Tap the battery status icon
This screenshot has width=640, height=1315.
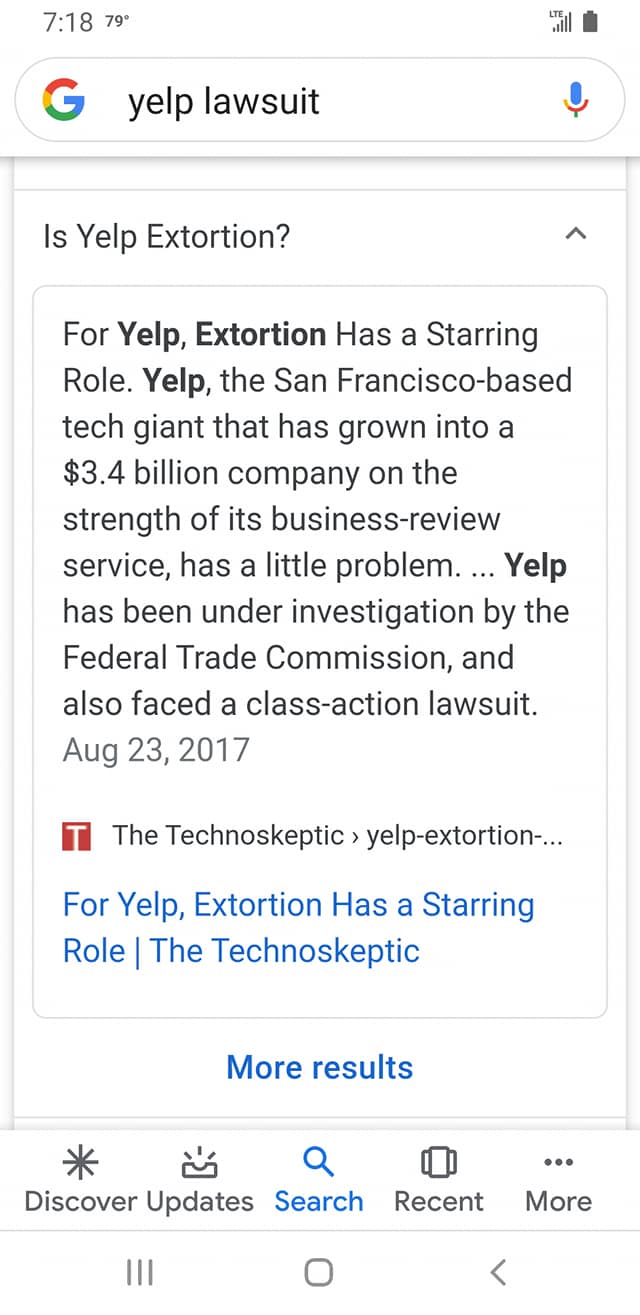point(590,22)
